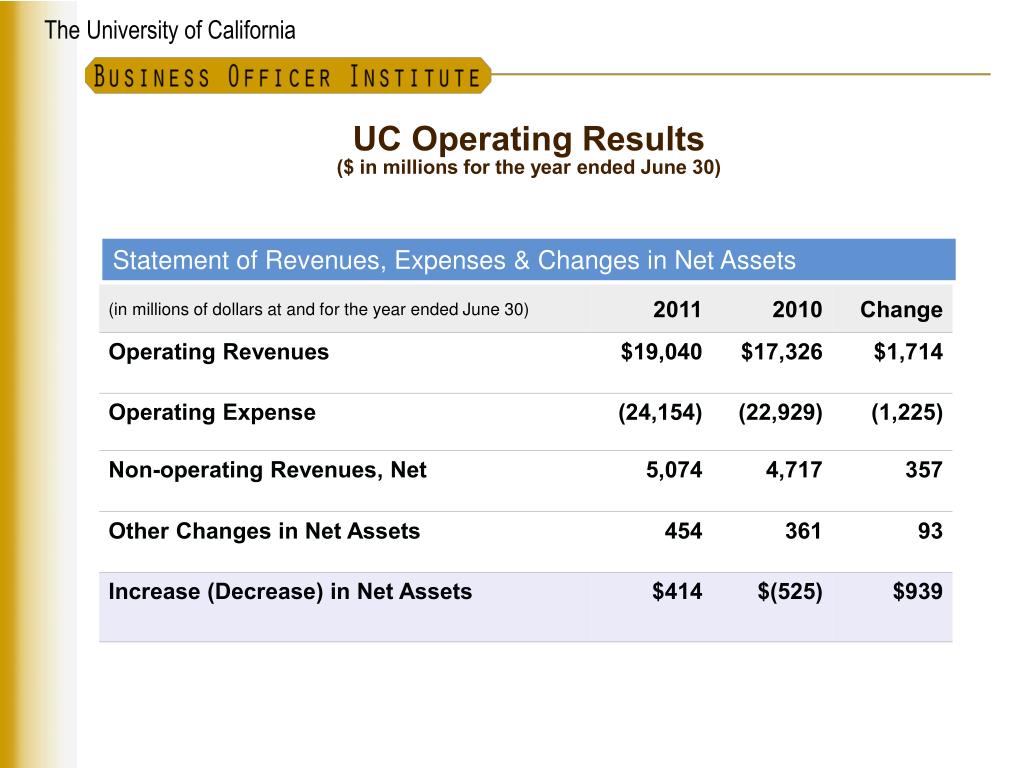
Task: Click the $19,040 value
Action: tap(661, 352)
